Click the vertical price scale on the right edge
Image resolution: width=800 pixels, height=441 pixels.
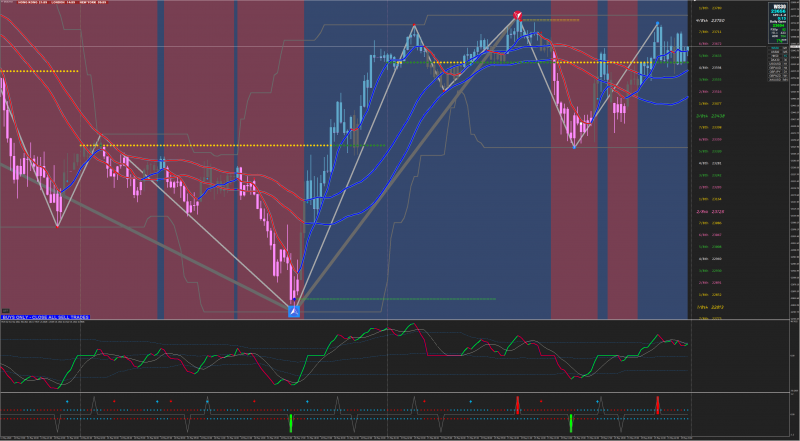tap(795, 161)
